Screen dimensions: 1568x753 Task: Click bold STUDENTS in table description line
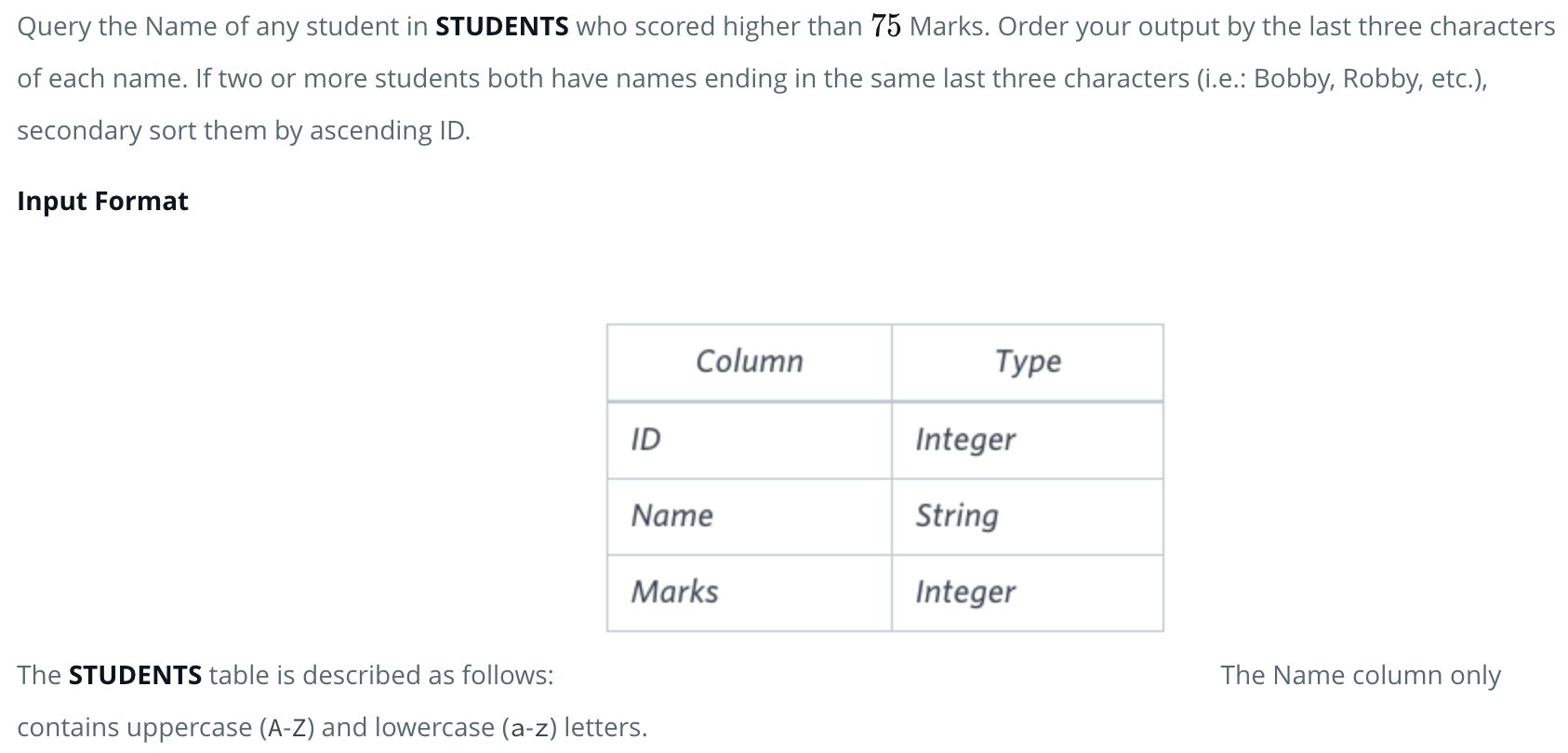[135, 675]
